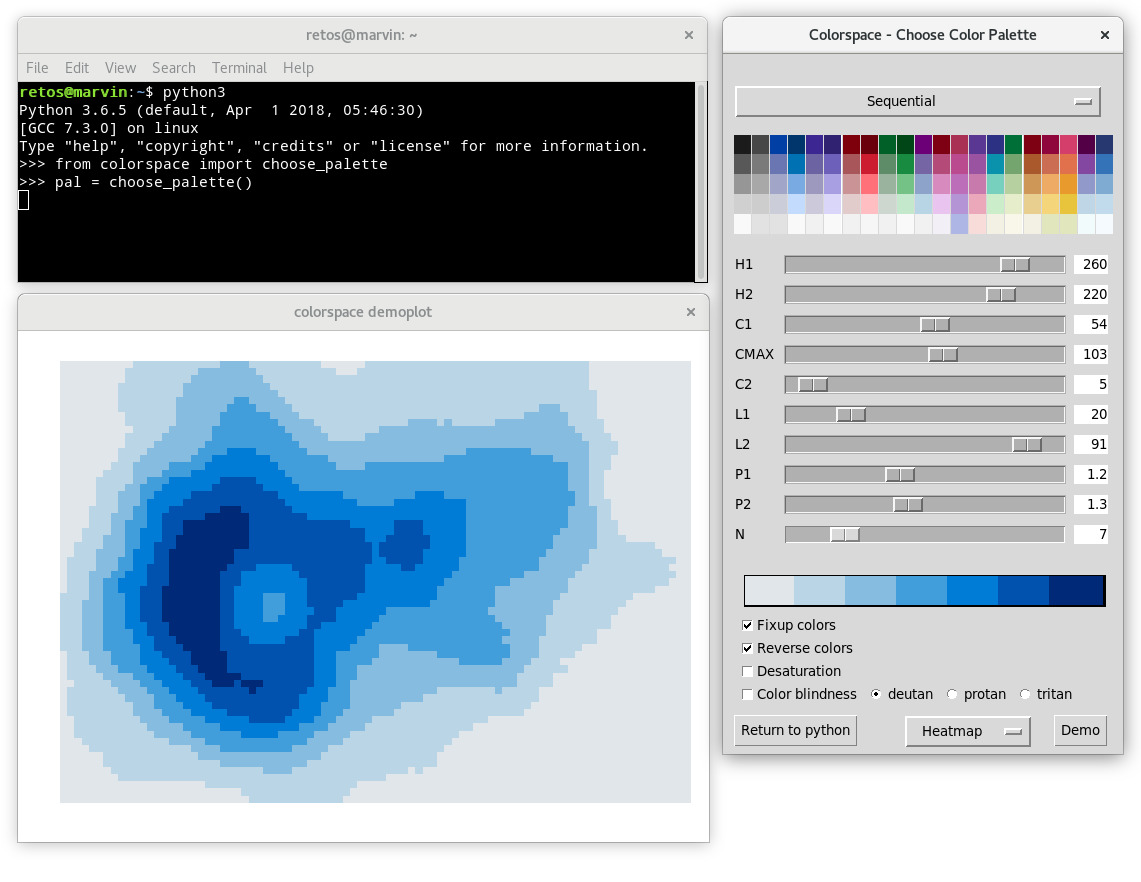Enable Desaturation

pos(747,671)
